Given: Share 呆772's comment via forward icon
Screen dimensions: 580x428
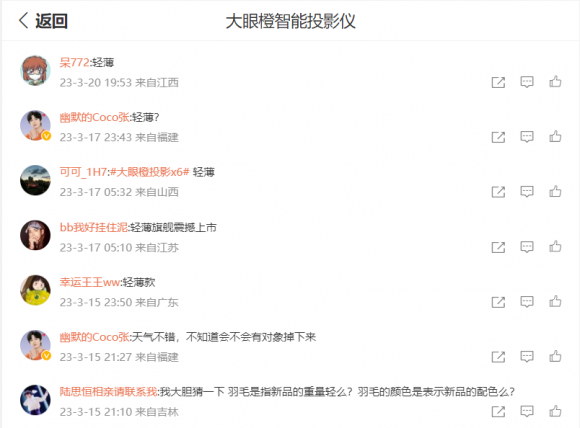Looking at the screenshot, I should (x=498, y=82).
